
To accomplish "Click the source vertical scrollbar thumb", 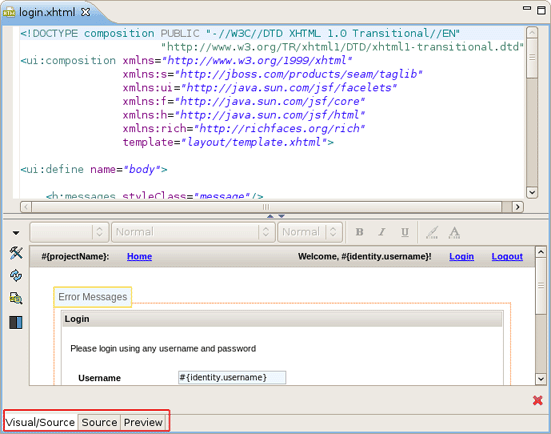I will coord(532,58).
